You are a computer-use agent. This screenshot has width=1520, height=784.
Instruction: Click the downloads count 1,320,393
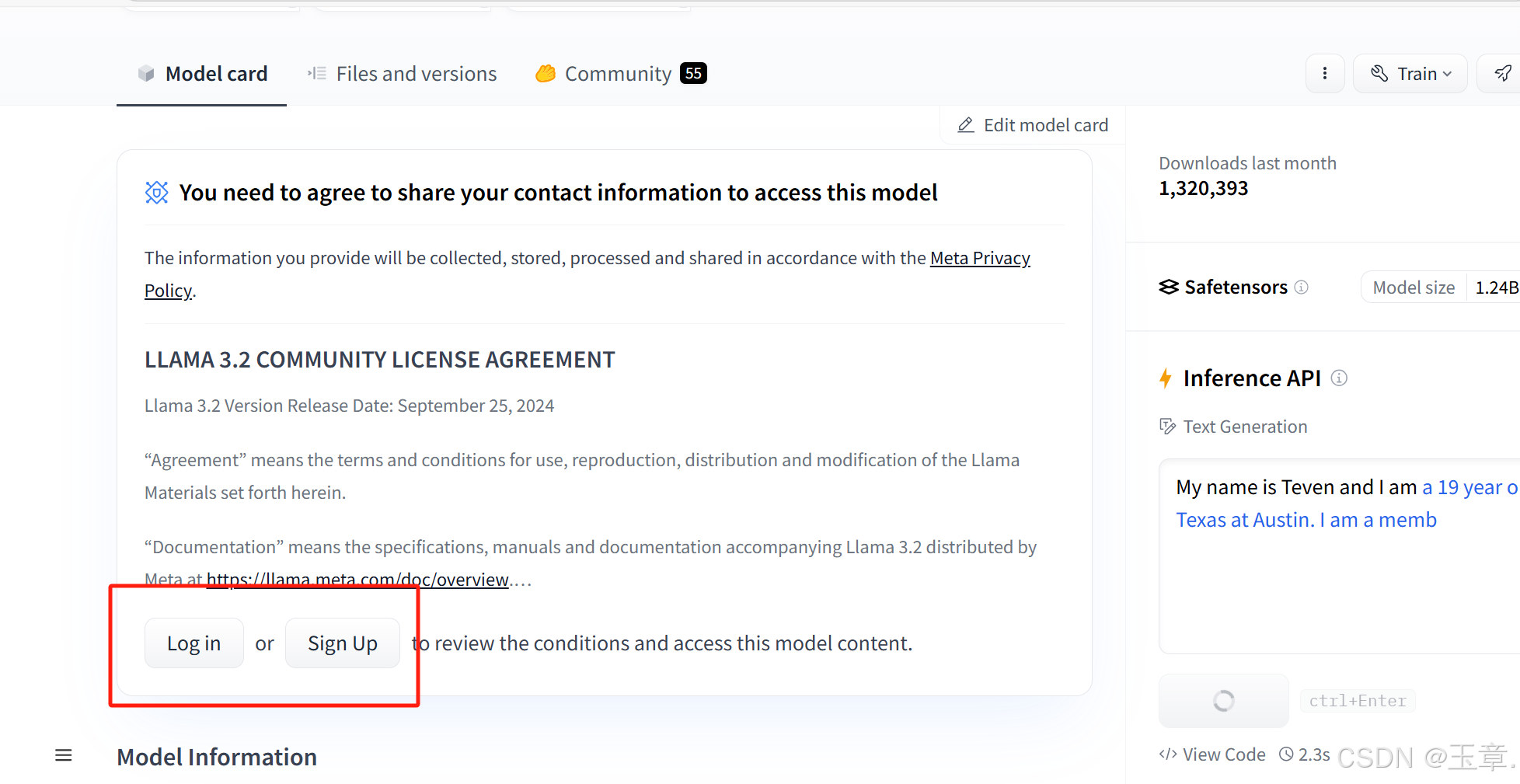tap(1203, 188)
